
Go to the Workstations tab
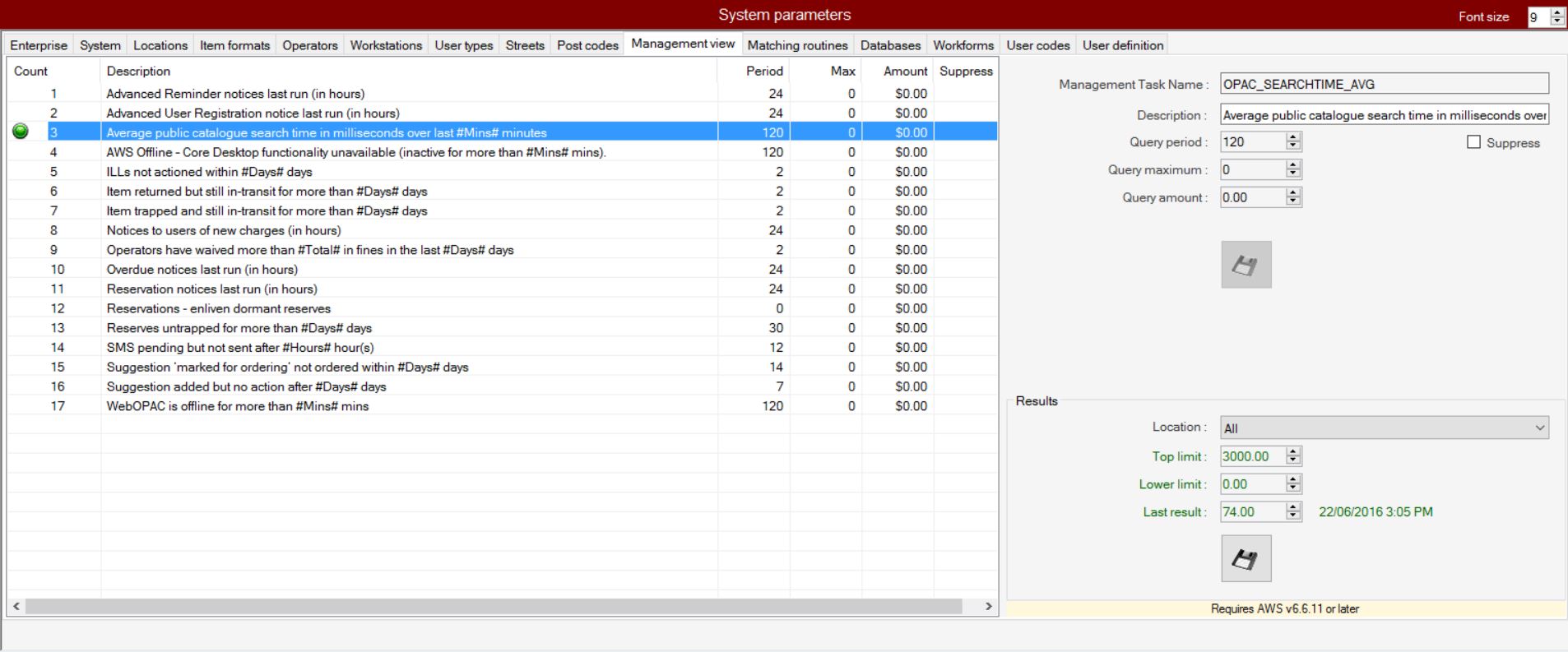386,45
